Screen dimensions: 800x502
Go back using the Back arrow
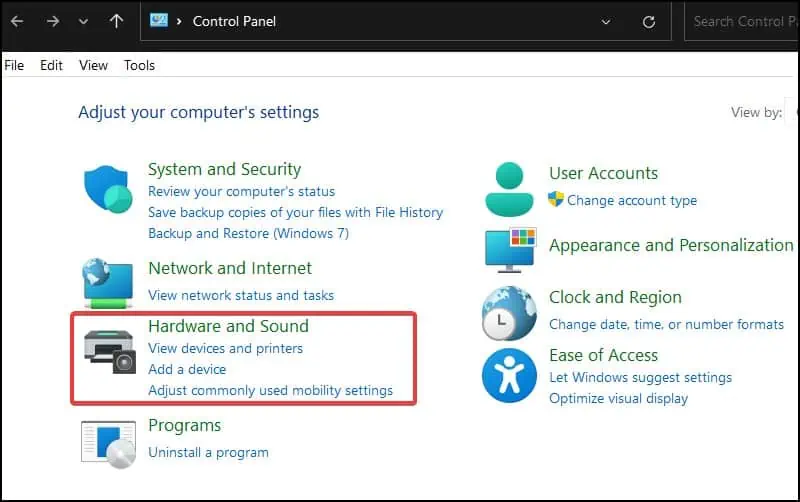tap(17, 21)
